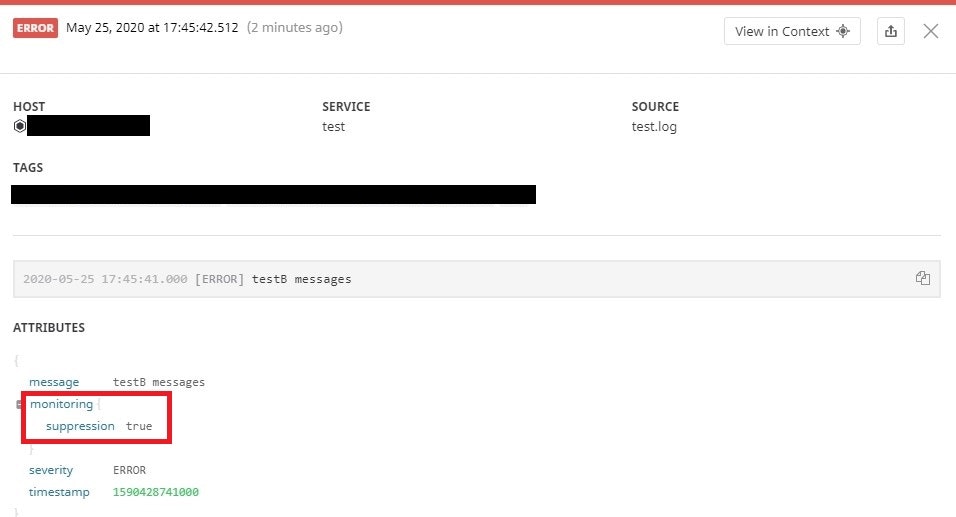Close the log detail panel

coord(930,31)
